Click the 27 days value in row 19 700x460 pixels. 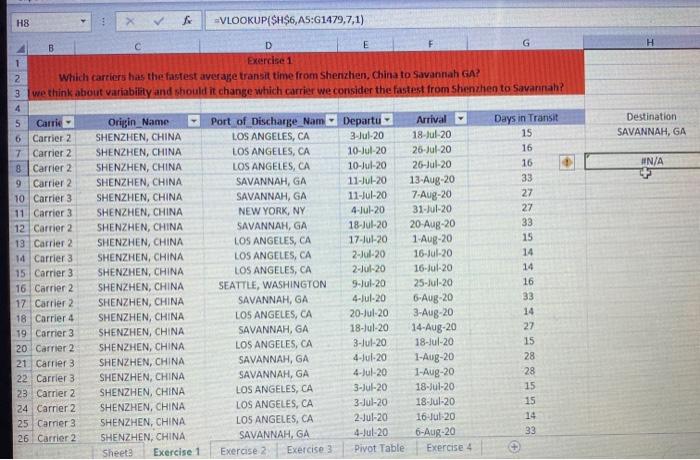(529, 326)
